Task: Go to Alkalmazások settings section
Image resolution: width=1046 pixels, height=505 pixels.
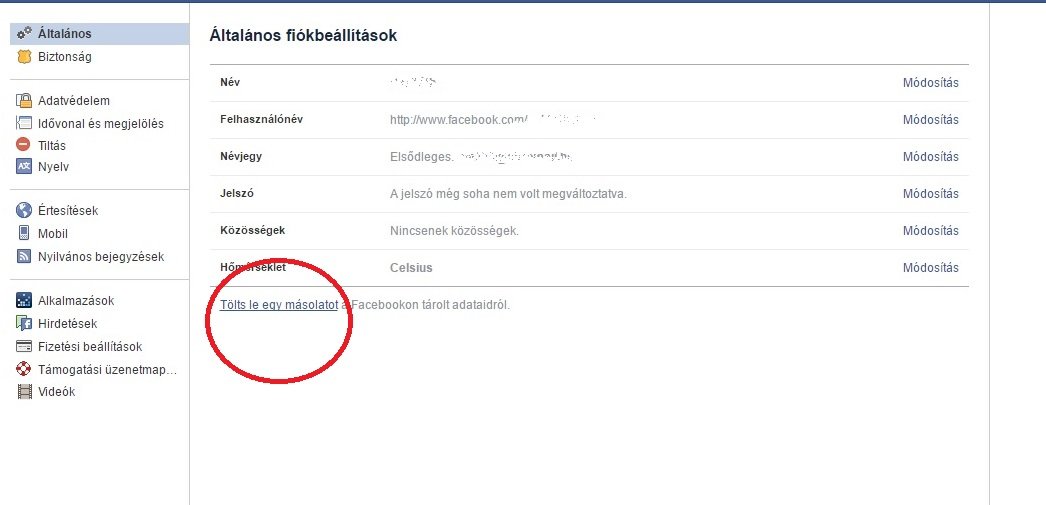Action: coord(76,301)
